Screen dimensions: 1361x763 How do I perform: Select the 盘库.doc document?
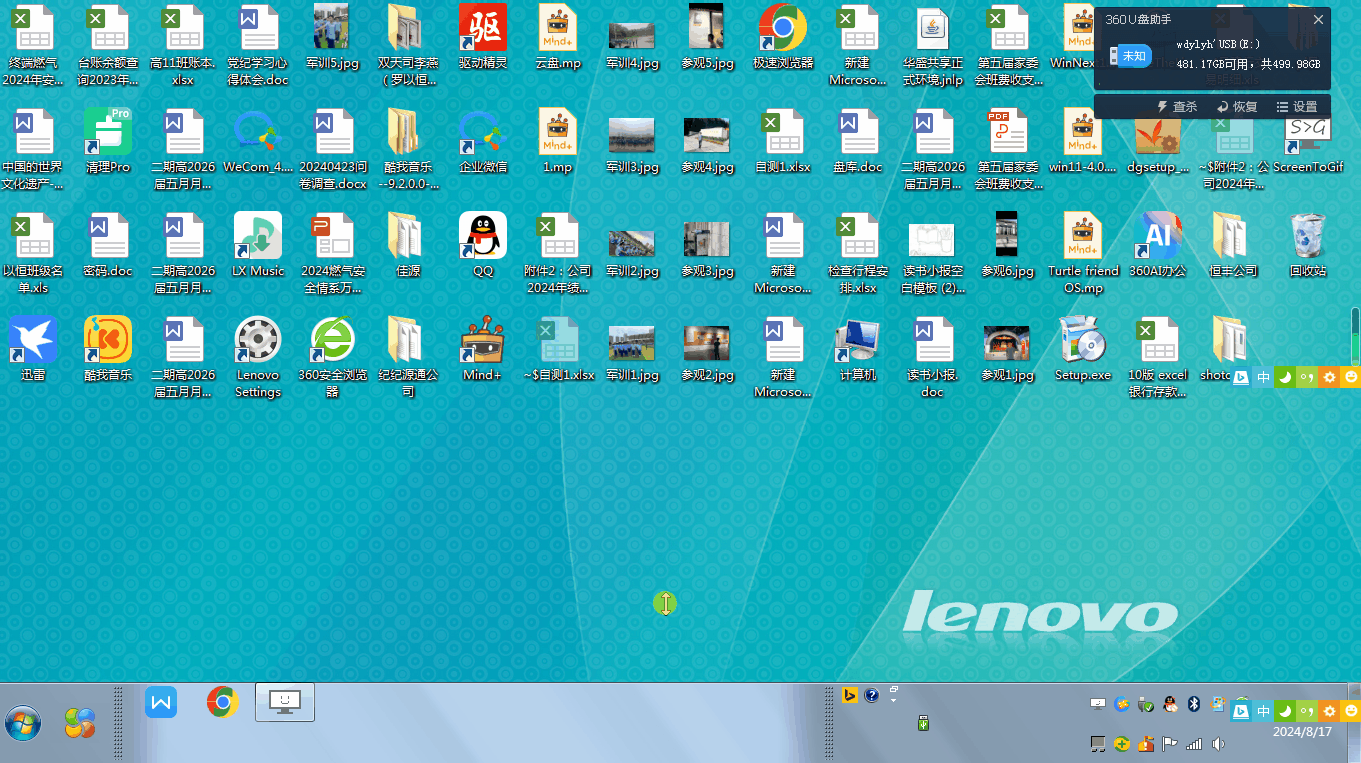(x=858, y=141)
